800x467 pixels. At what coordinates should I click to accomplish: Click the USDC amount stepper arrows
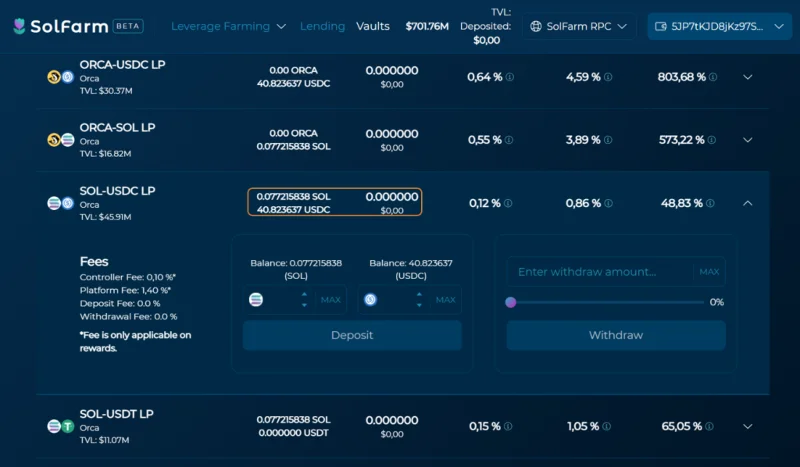(419, 300)
